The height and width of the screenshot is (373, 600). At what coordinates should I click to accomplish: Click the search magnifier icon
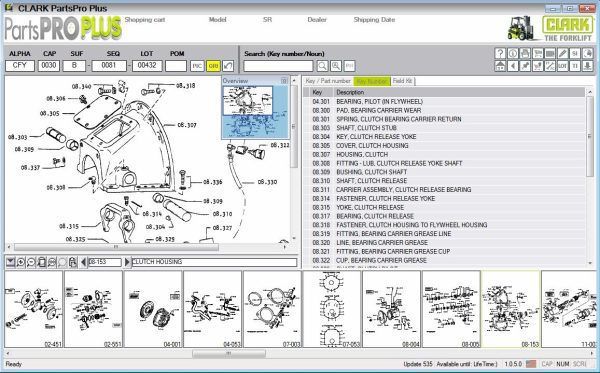tap(322, 66)
